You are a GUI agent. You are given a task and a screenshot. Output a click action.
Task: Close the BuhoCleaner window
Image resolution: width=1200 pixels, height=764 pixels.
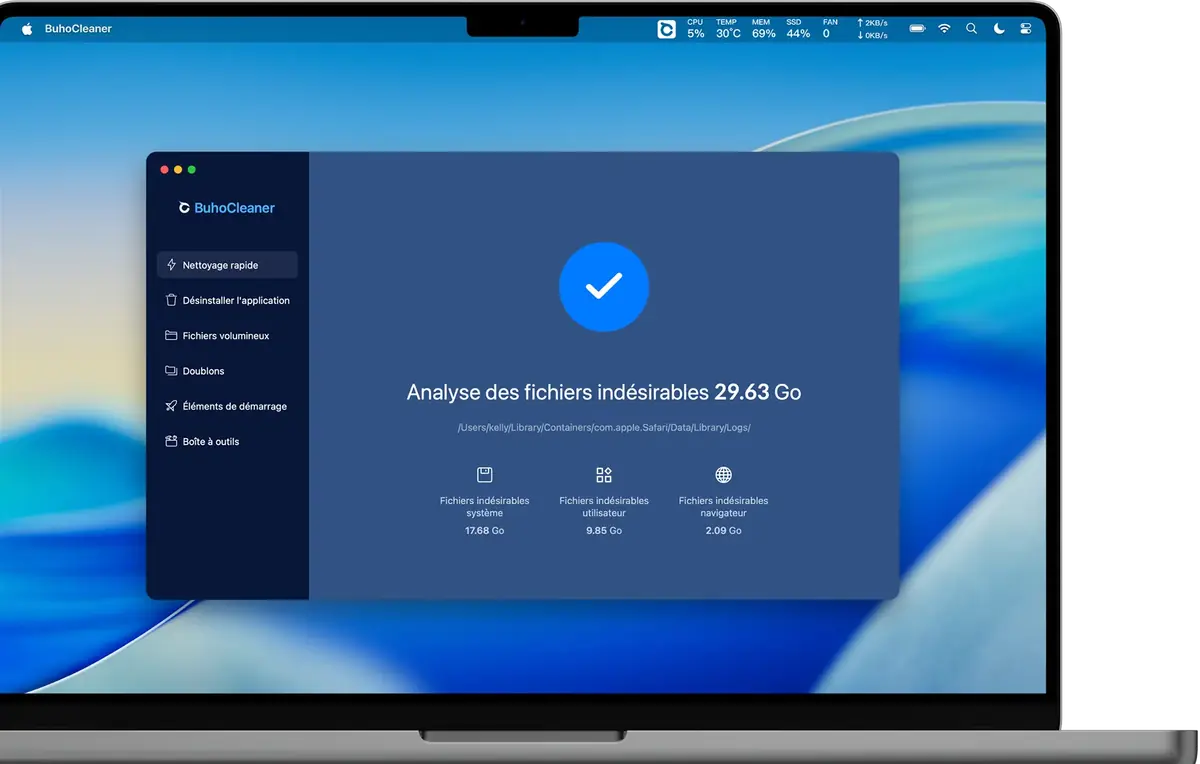click(165, 170)
